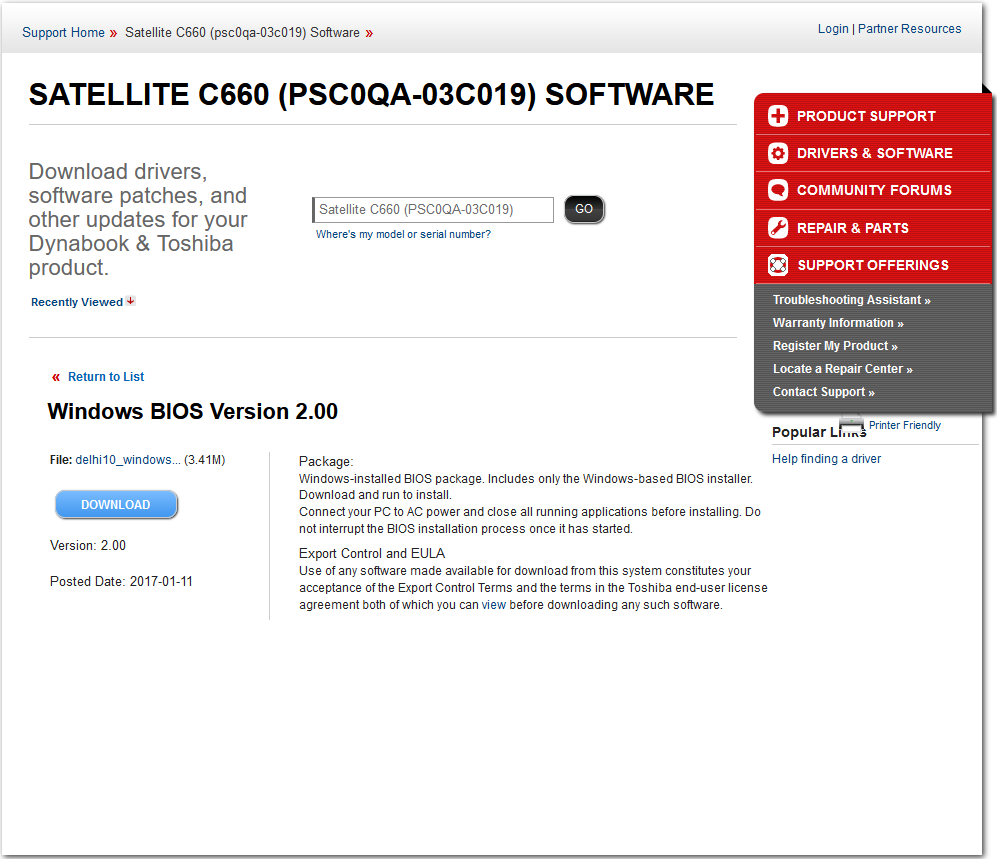Screen dimensions: 997x859
Task: Click the Windows BIOS Version 2.00 heading
Action: click(193, 411)
